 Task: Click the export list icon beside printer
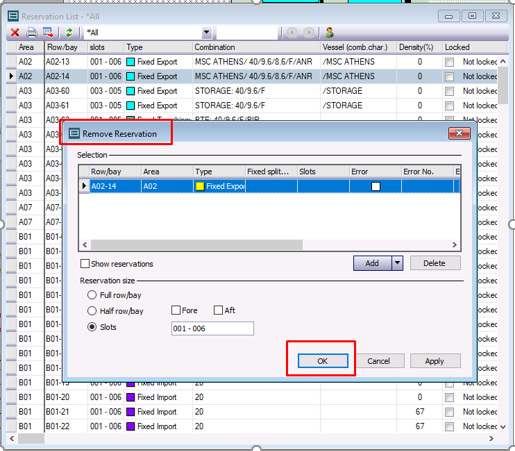pyautogui.click(x=48, y=33)
